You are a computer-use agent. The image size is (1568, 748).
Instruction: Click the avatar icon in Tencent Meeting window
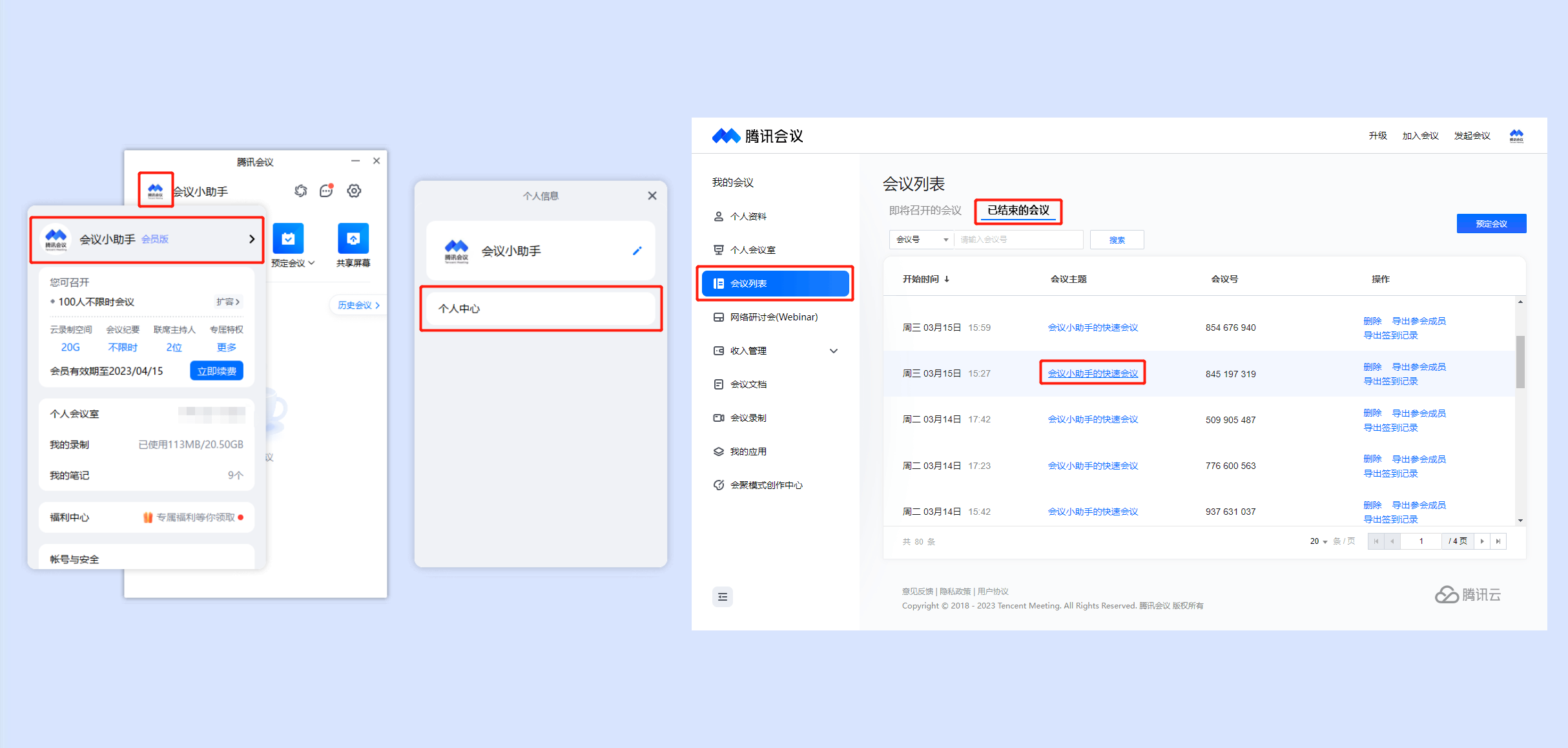(x=156, y=190)
